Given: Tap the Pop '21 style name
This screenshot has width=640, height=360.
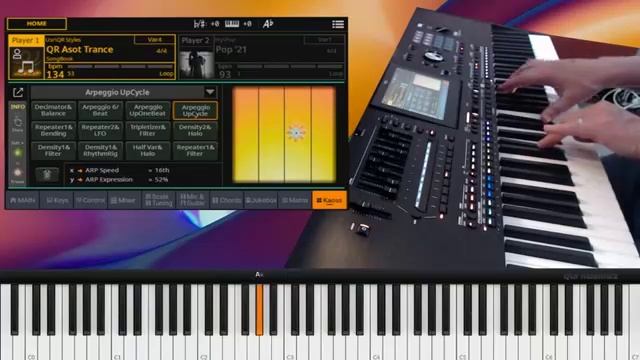Looking at the screenshot, I should coord(231,50).
